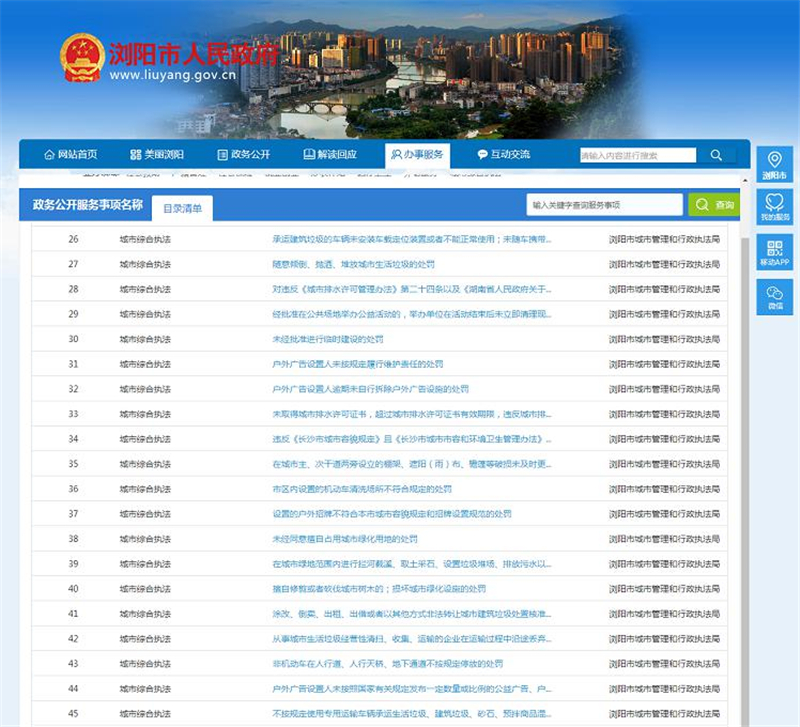
Task: Open row 30 link 未经批准进行临时建设的处罚
Action: (x=327, y=339)
